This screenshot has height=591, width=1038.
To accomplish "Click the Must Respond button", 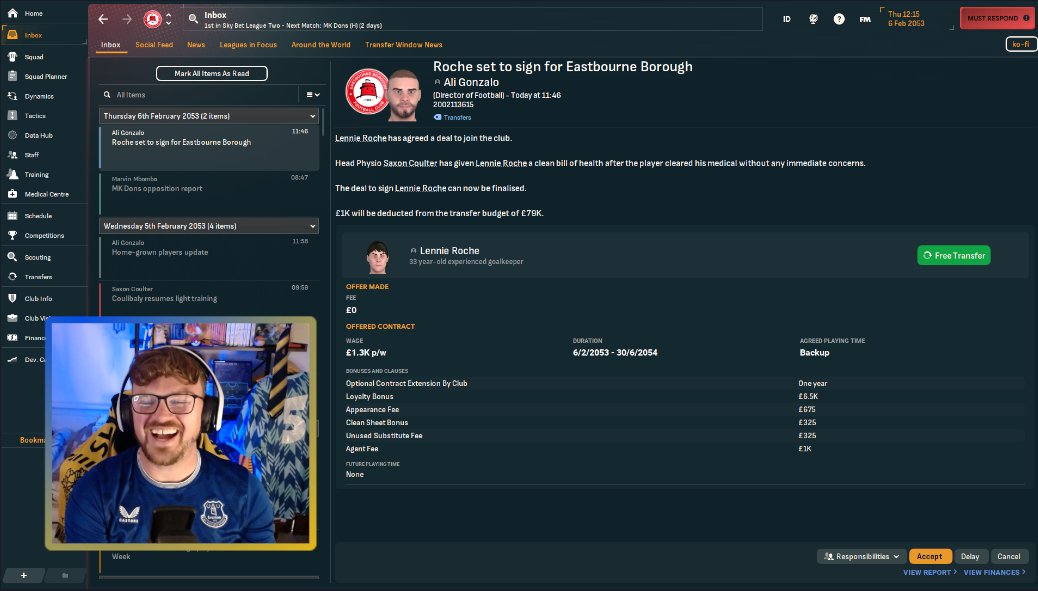I will (998, 19).
